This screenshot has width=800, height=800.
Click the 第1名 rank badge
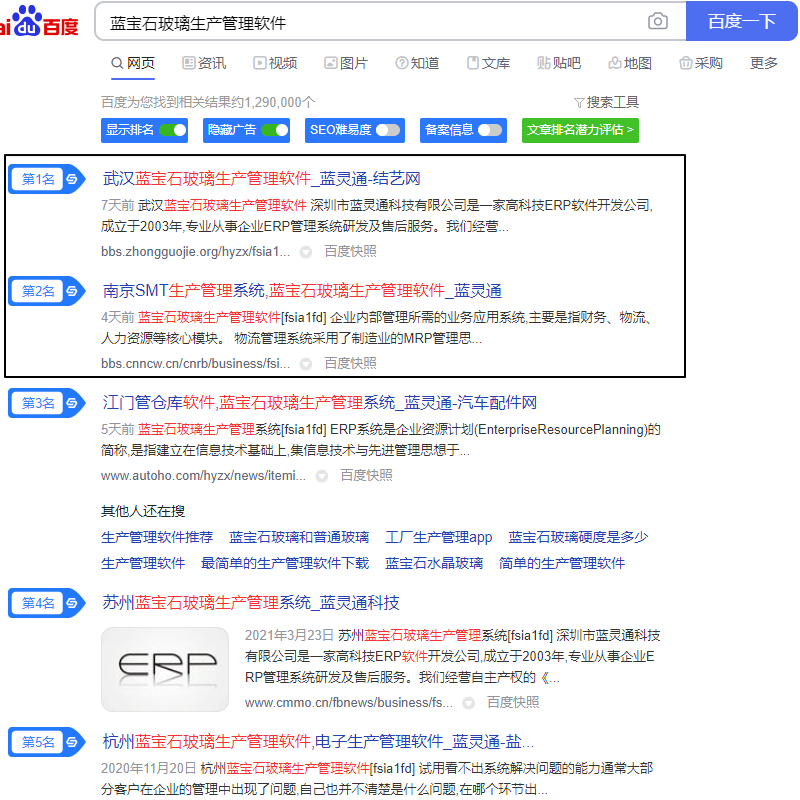point(46,179)
